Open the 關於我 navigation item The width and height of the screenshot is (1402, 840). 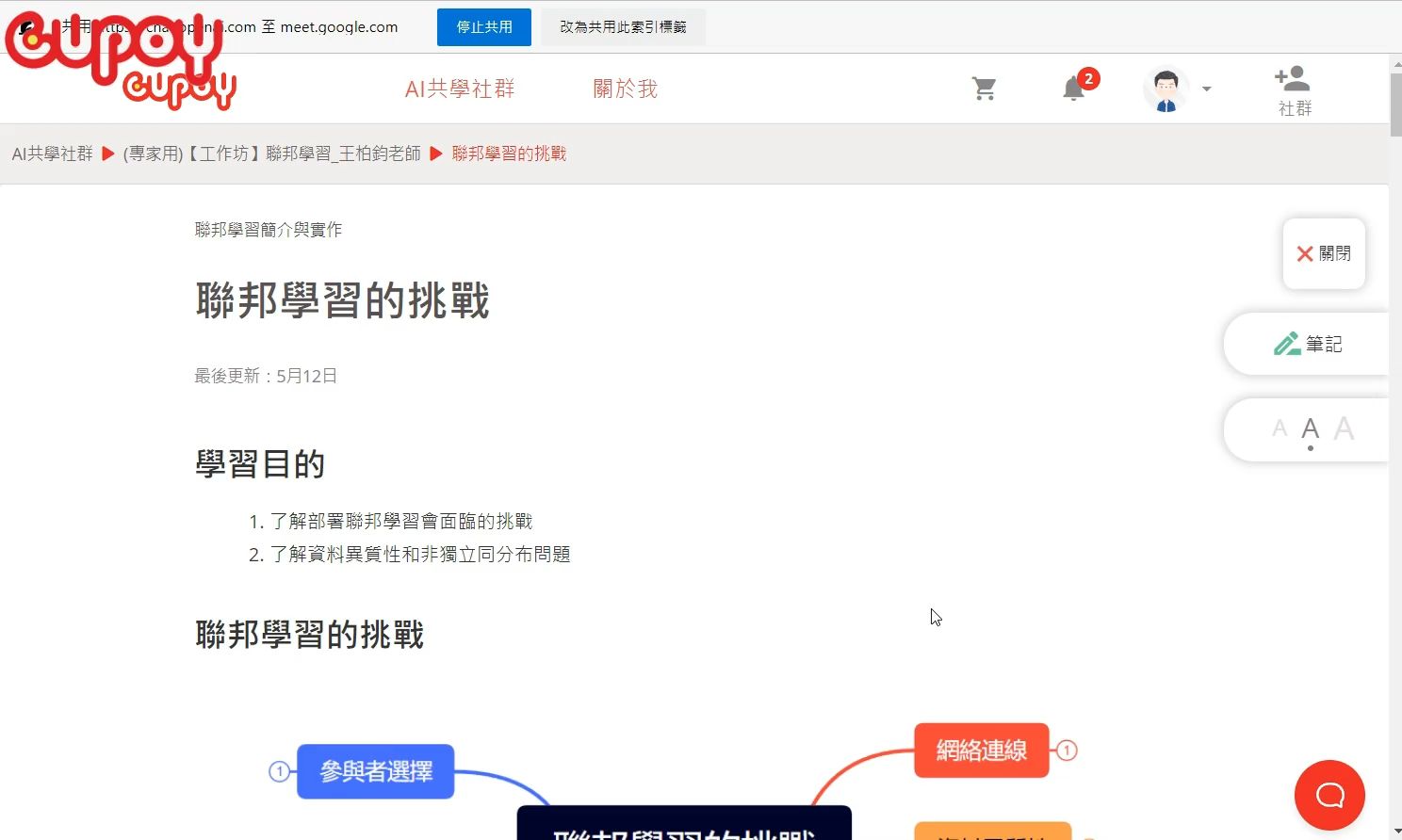coord(625,88)
